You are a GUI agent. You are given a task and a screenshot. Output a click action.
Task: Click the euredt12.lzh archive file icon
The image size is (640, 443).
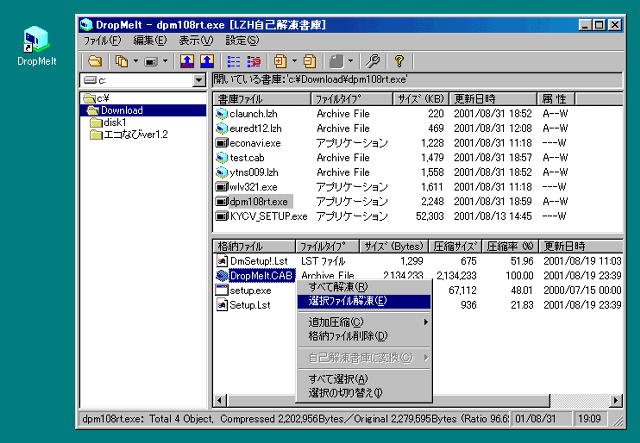tap(221, 128)
